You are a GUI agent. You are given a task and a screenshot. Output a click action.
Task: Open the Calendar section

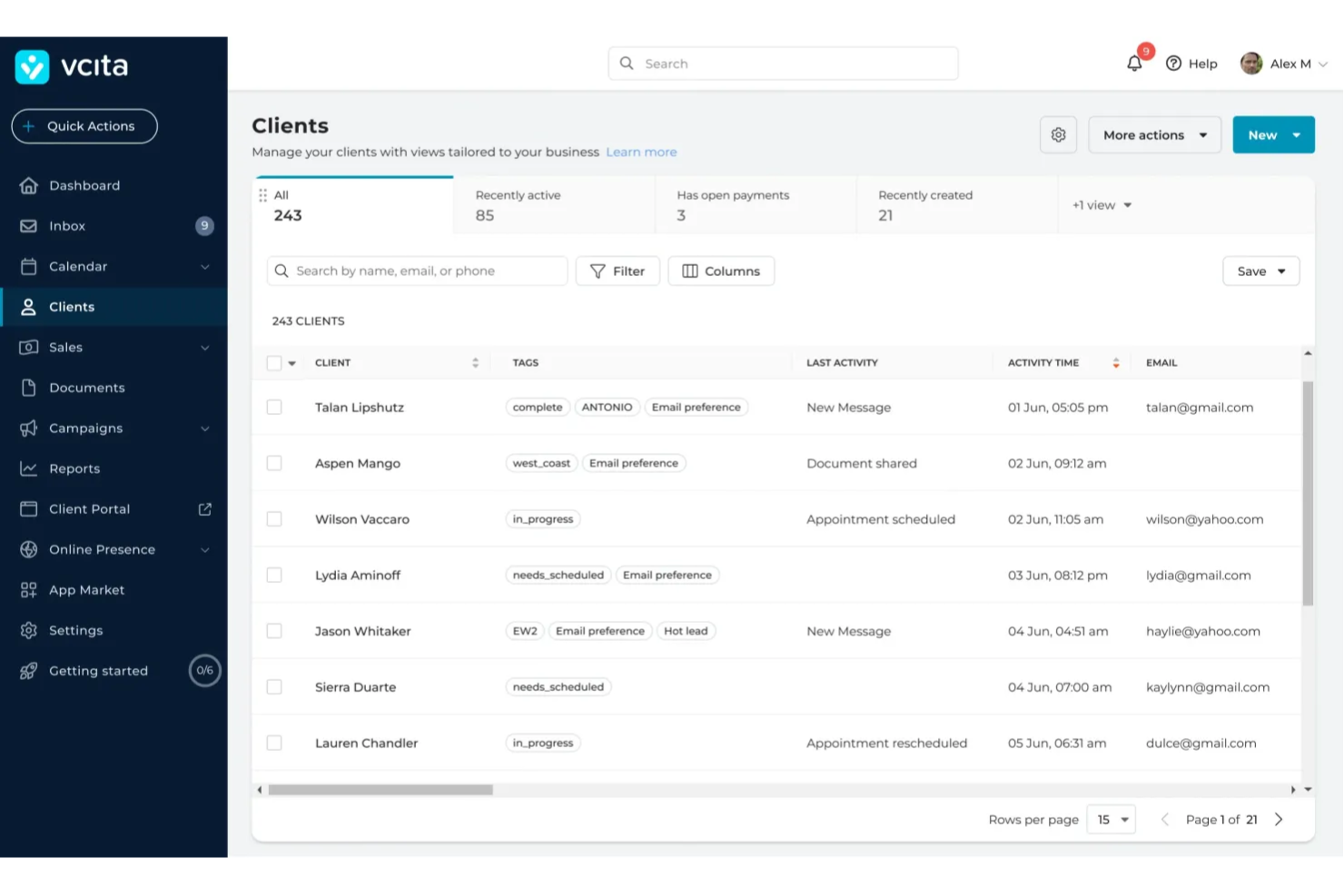click(x=78, y=266)
